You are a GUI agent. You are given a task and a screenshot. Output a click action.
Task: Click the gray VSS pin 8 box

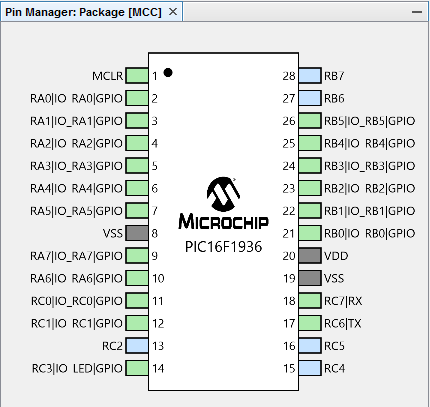[137, 233]
